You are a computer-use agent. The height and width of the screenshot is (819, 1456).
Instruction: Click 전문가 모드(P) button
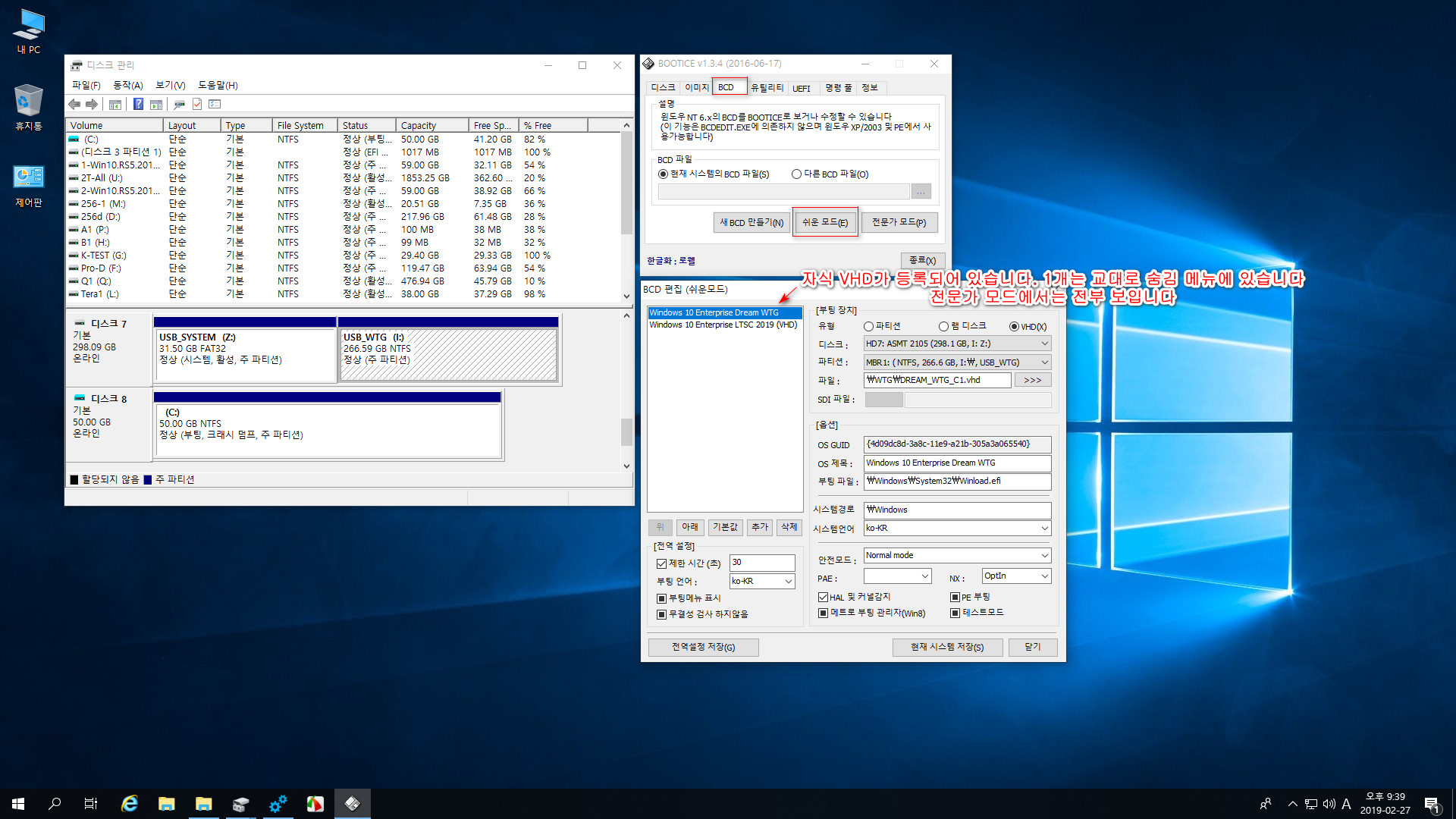click(899, 222)
